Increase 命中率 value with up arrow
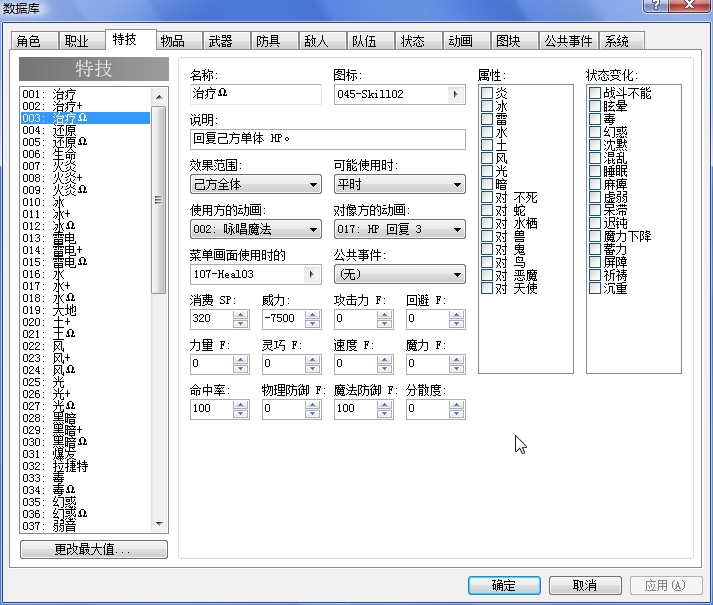Screen dimensions: 713x605 click(x=241, y=404)
